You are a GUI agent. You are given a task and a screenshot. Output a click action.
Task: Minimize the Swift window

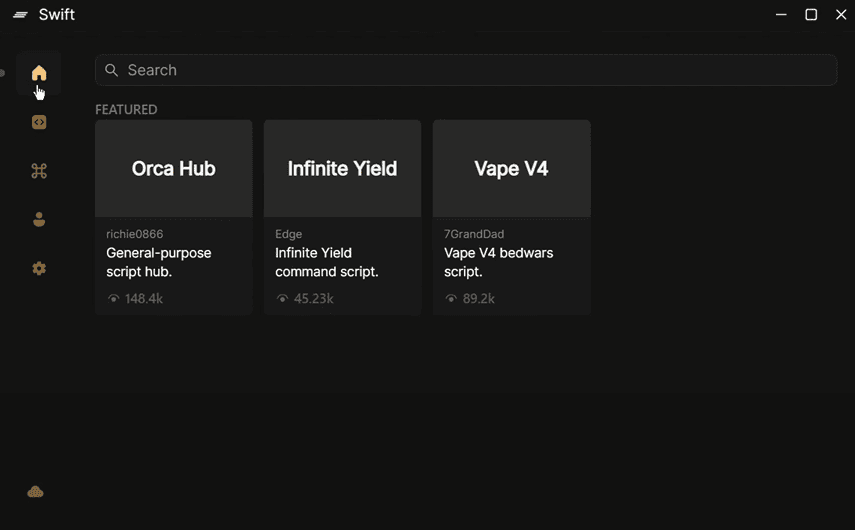click(781, 15)
